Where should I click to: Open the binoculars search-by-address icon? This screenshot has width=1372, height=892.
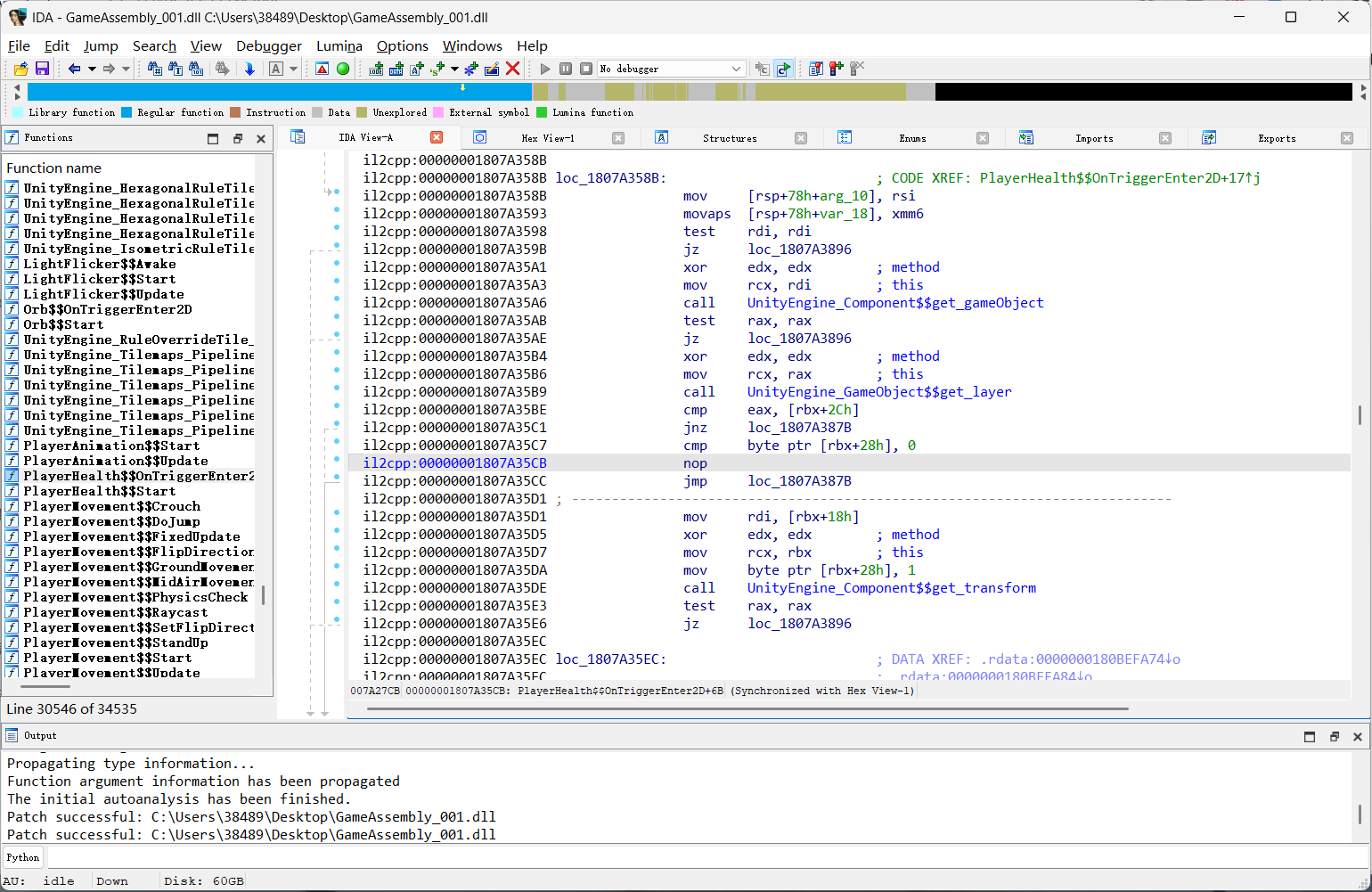point(155,69)
